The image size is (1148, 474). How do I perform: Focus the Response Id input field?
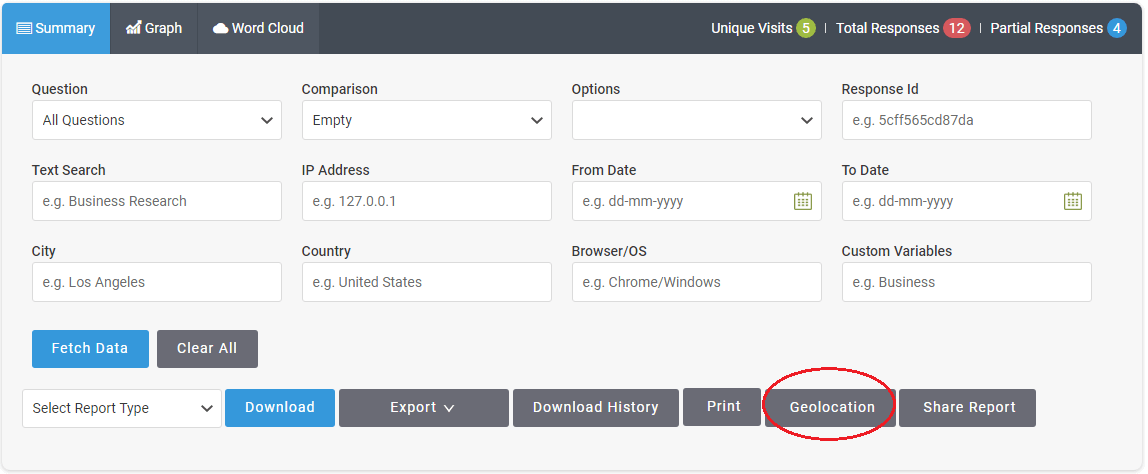tap(966, 120)
